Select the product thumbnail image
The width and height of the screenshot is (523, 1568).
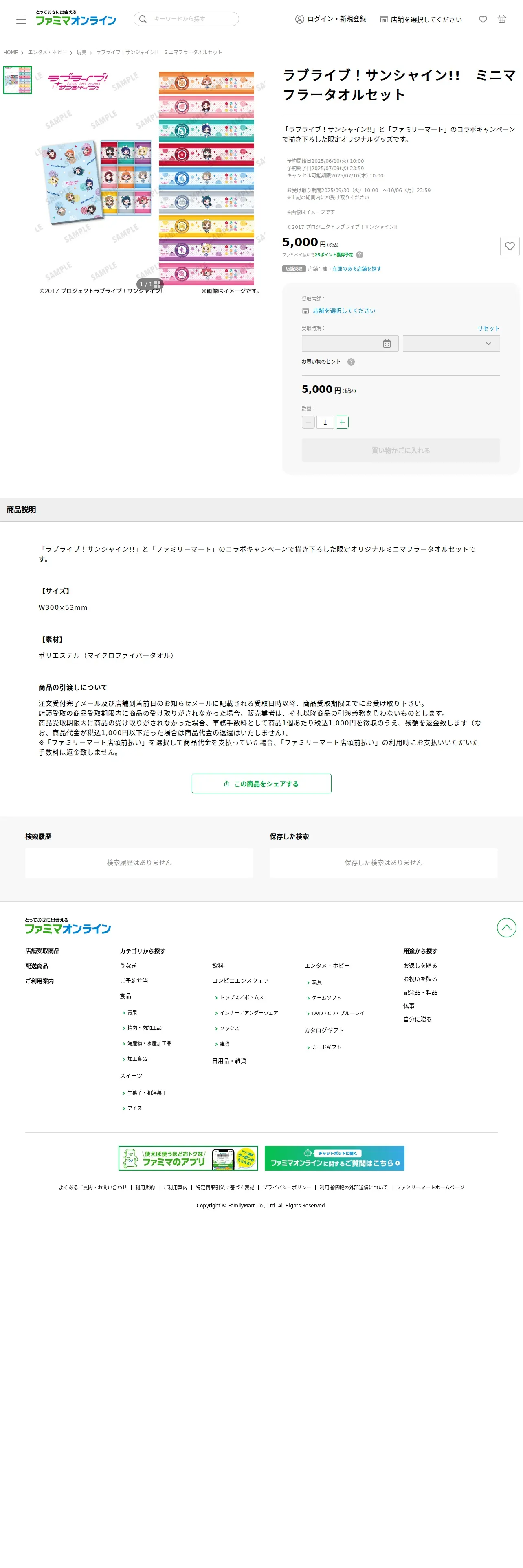click(x=18, y=80)
